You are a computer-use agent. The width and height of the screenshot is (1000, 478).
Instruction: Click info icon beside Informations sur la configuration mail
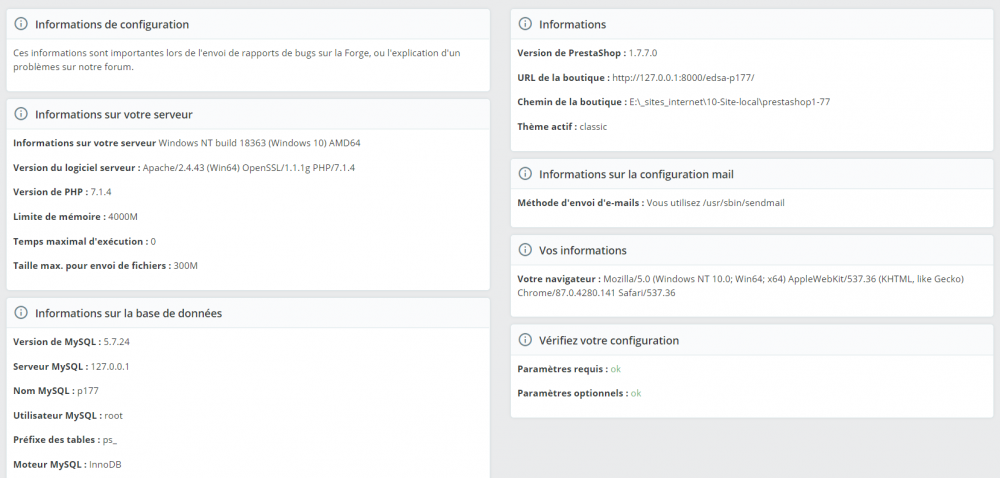point(525,174)
